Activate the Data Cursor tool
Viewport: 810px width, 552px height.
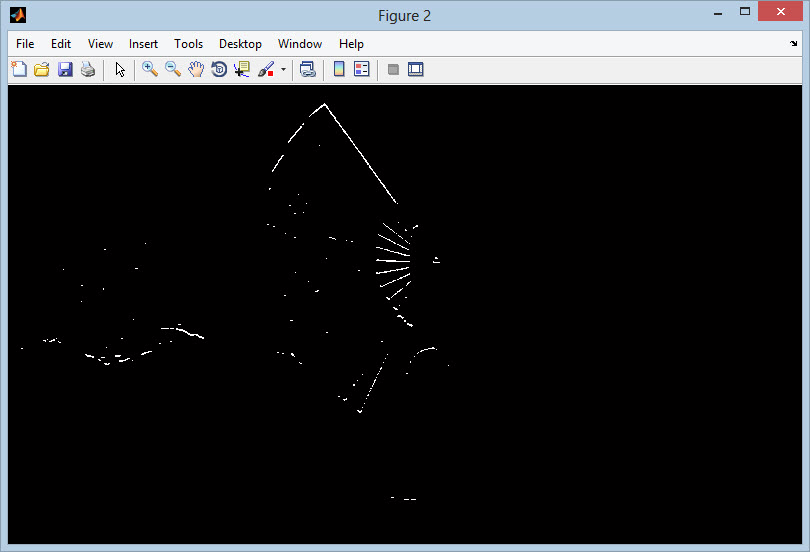pos(242,69)
